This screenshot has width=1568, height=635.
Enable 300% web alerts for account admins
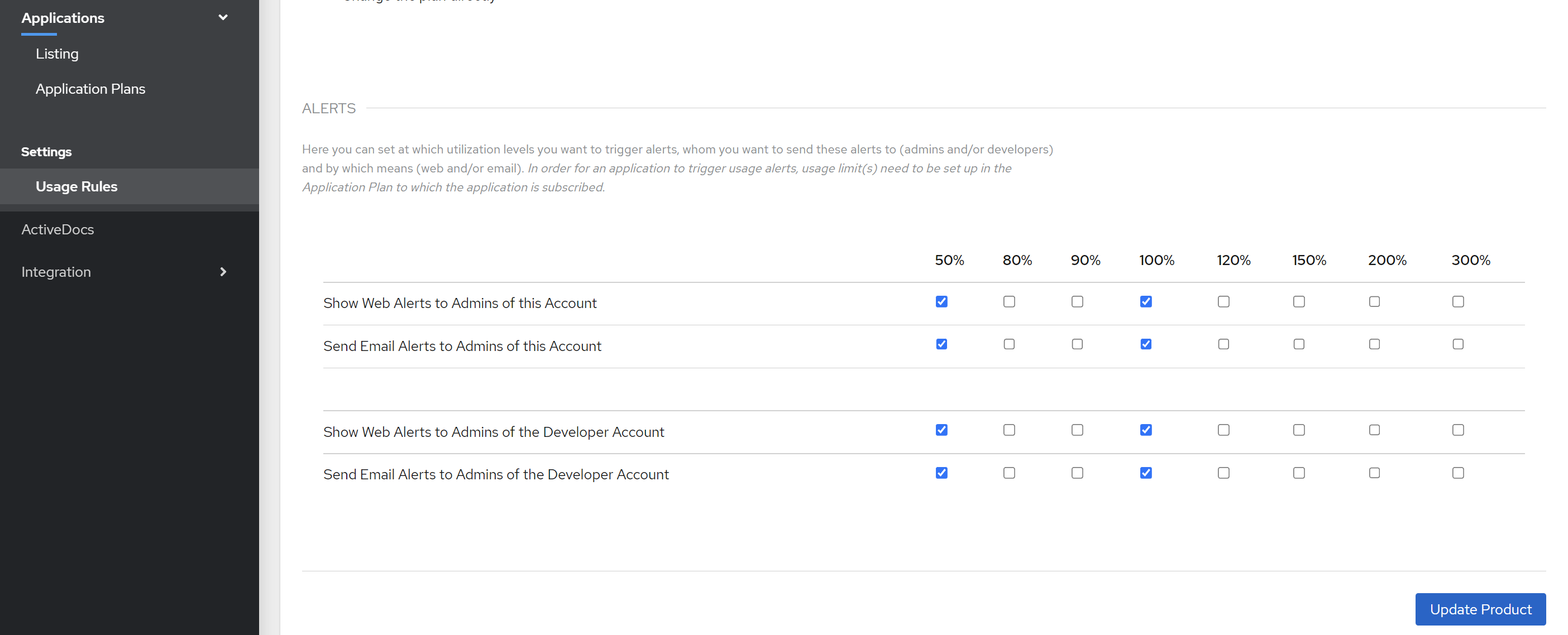1457,302
